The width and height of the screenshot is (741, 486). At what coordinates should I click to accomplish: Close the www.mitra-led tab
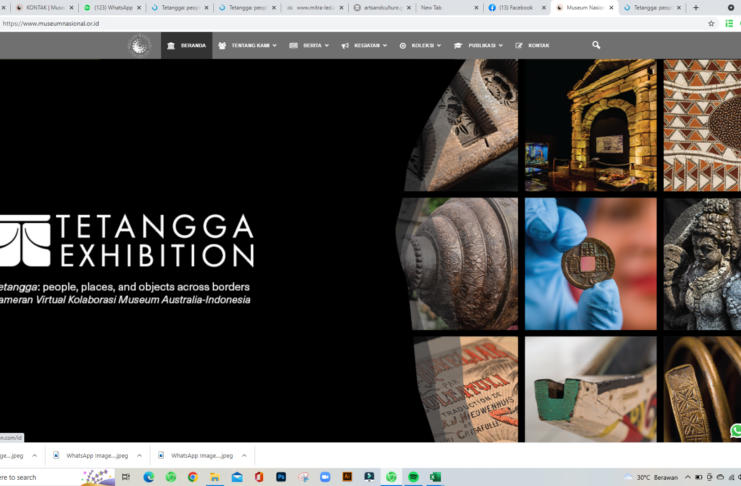(x=341, y=8)
